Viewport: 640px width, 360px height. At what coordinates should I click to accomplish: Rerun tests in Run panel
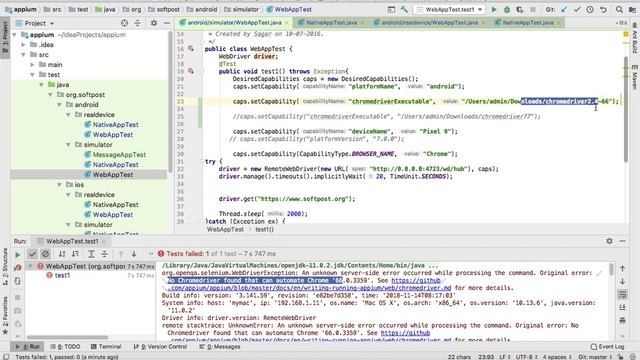tap(18, 255)
